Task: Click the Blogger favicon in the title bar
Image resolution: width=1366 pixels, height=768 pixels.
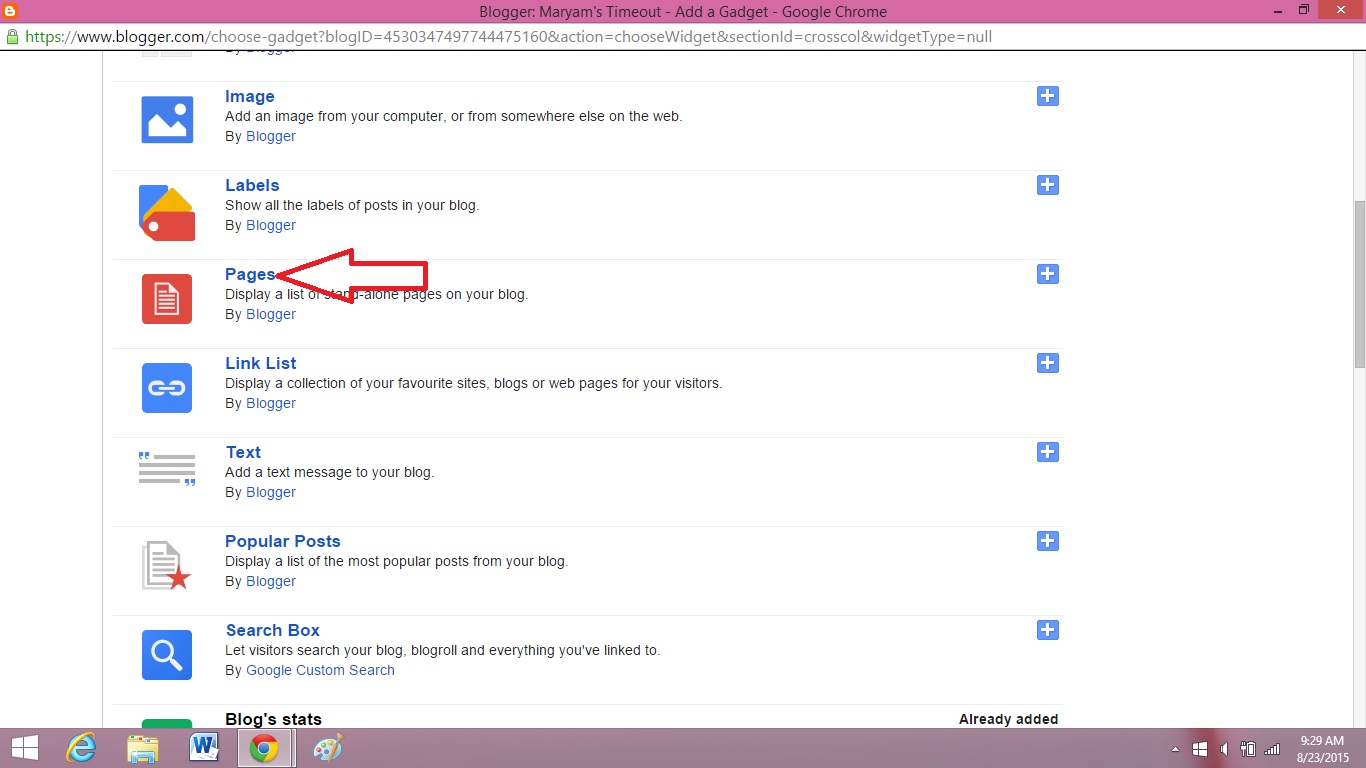Action: 11,11
